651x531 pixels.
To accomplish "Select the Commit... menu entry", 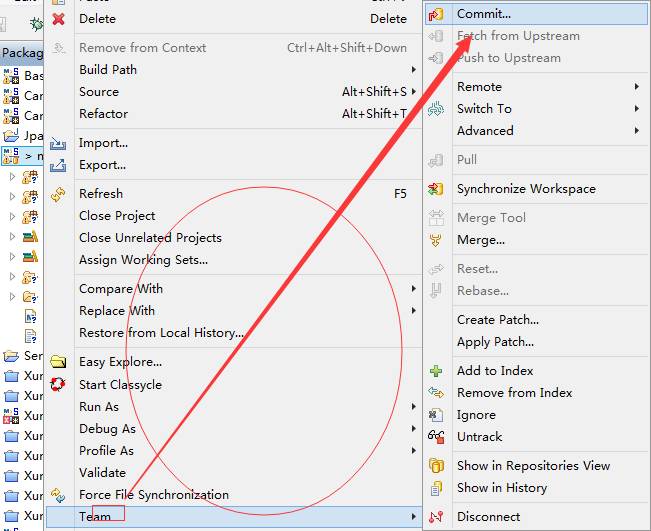I will click(x=536, y=14).
